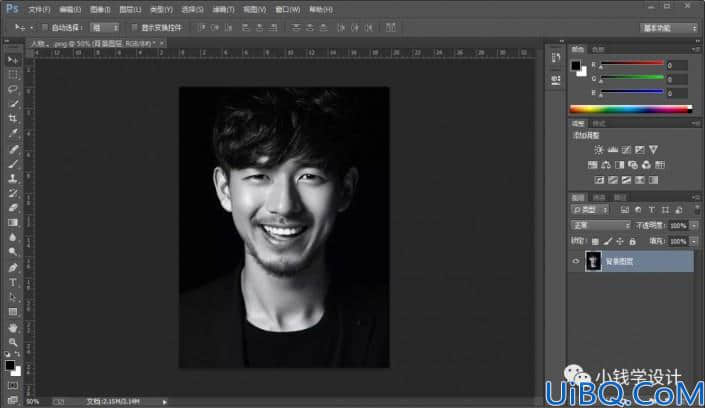
Task: Open the workspace switcher dropdown
Action: [x=669, y=28]
